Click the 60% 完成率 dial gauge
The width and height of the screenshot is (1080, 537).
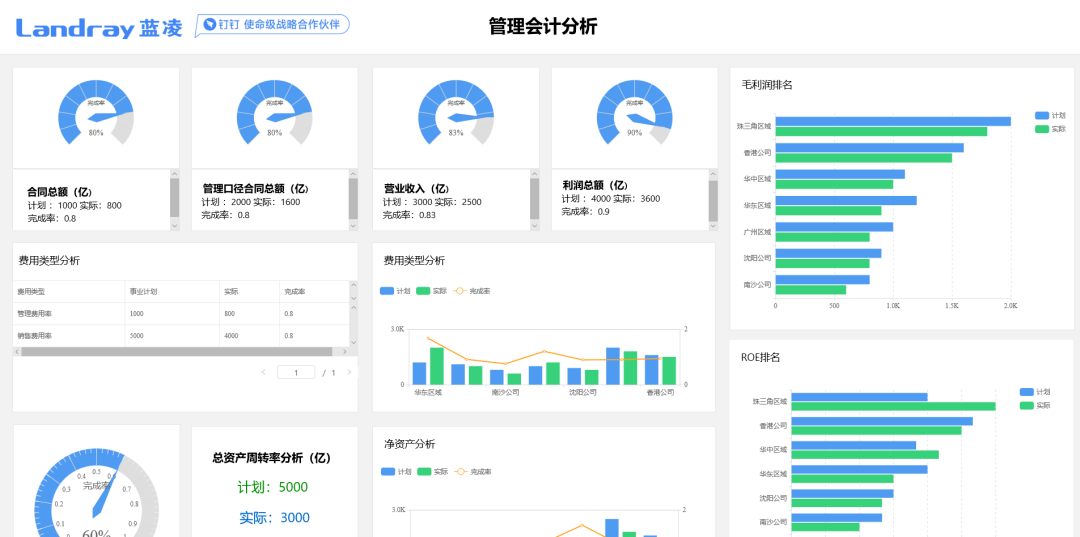click(x=96, y=494)
